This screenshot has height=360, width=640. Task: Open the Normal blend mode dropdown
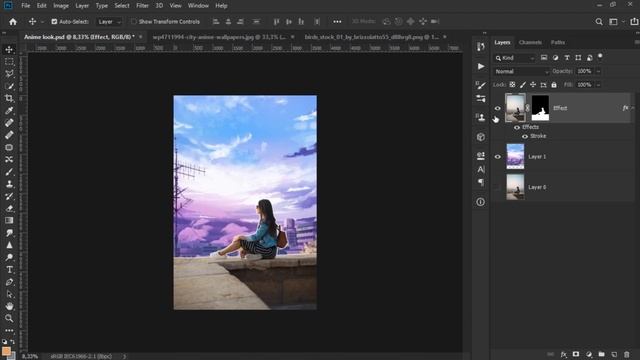[x=521, y=71]
